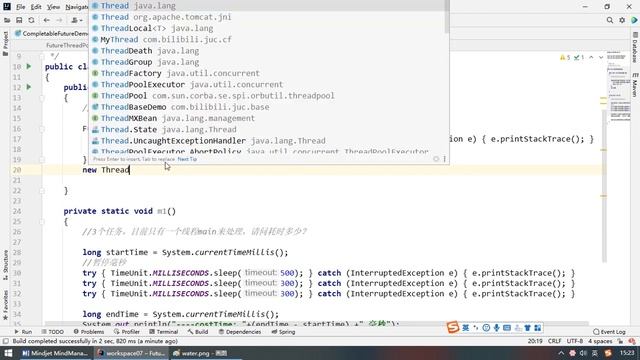Open the View menu
The height and width of the screenshot is (360, 640).
point(53,7)
